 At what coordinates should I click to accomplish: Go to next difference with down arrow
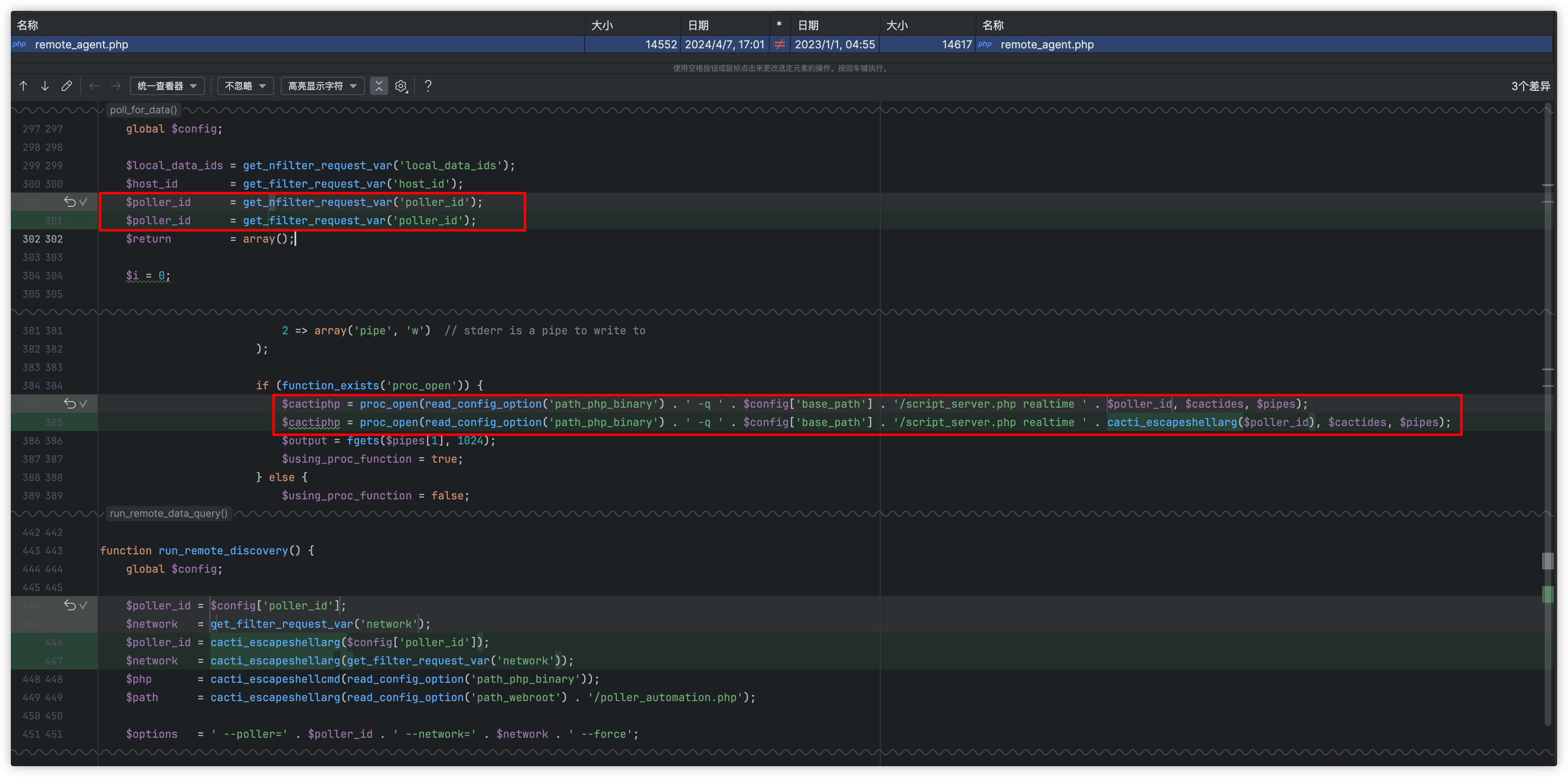pyautogui.click(x=45, y=86)
